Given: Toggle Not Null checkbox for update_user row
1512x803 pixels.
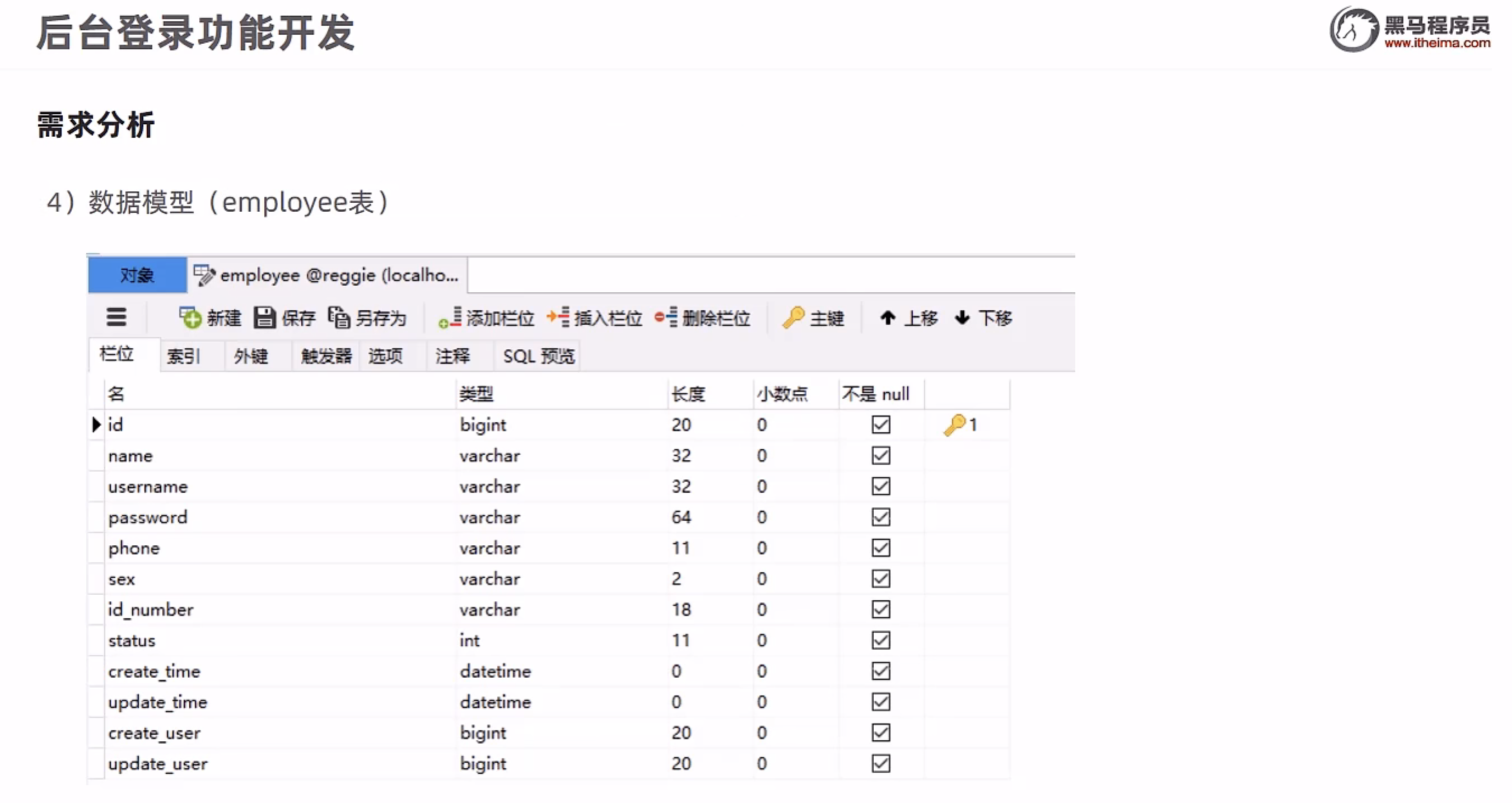Looking at the screenshot, I should click(880, 764).
